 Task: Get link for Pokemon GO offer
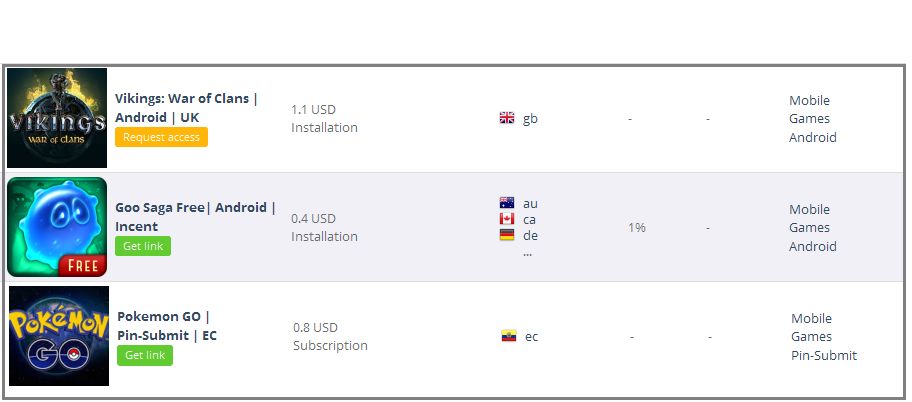(x=145, y=355)
